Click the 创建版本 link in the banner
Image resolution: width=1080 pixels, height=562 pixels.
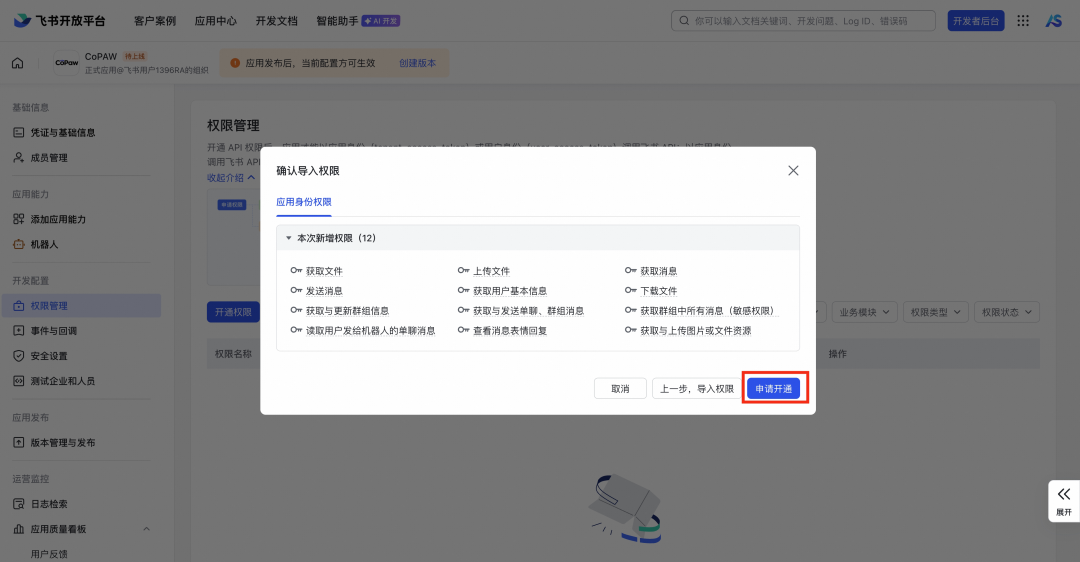(417, 63)
